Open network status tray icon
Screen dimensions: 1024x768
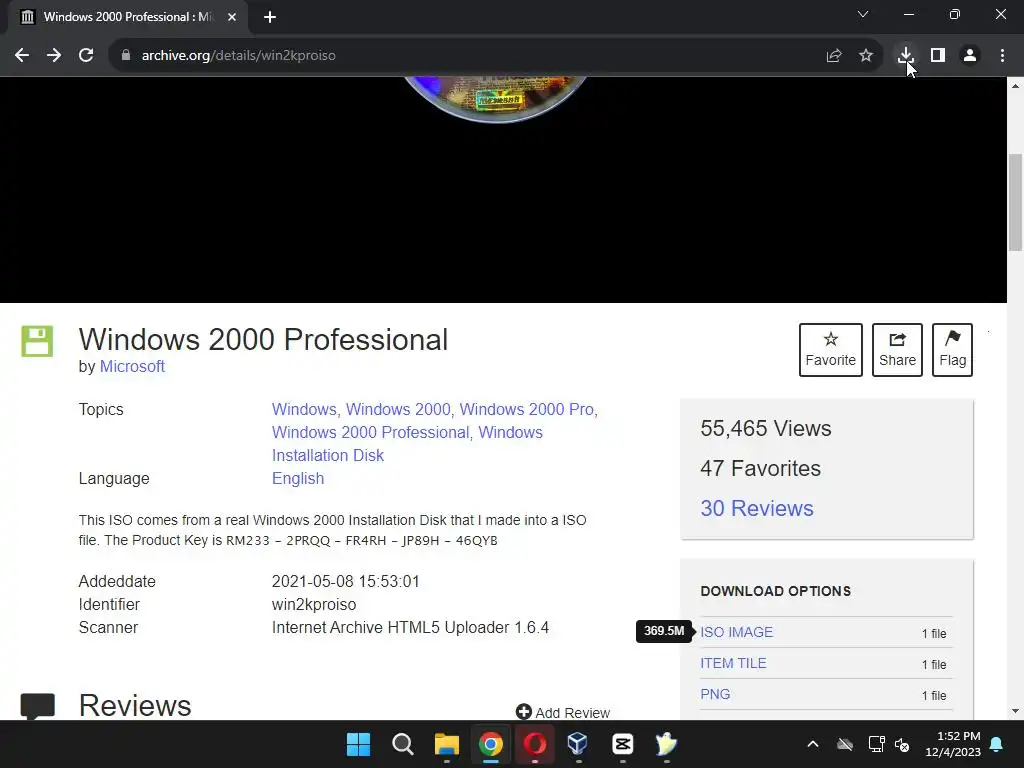pos(876,744)
